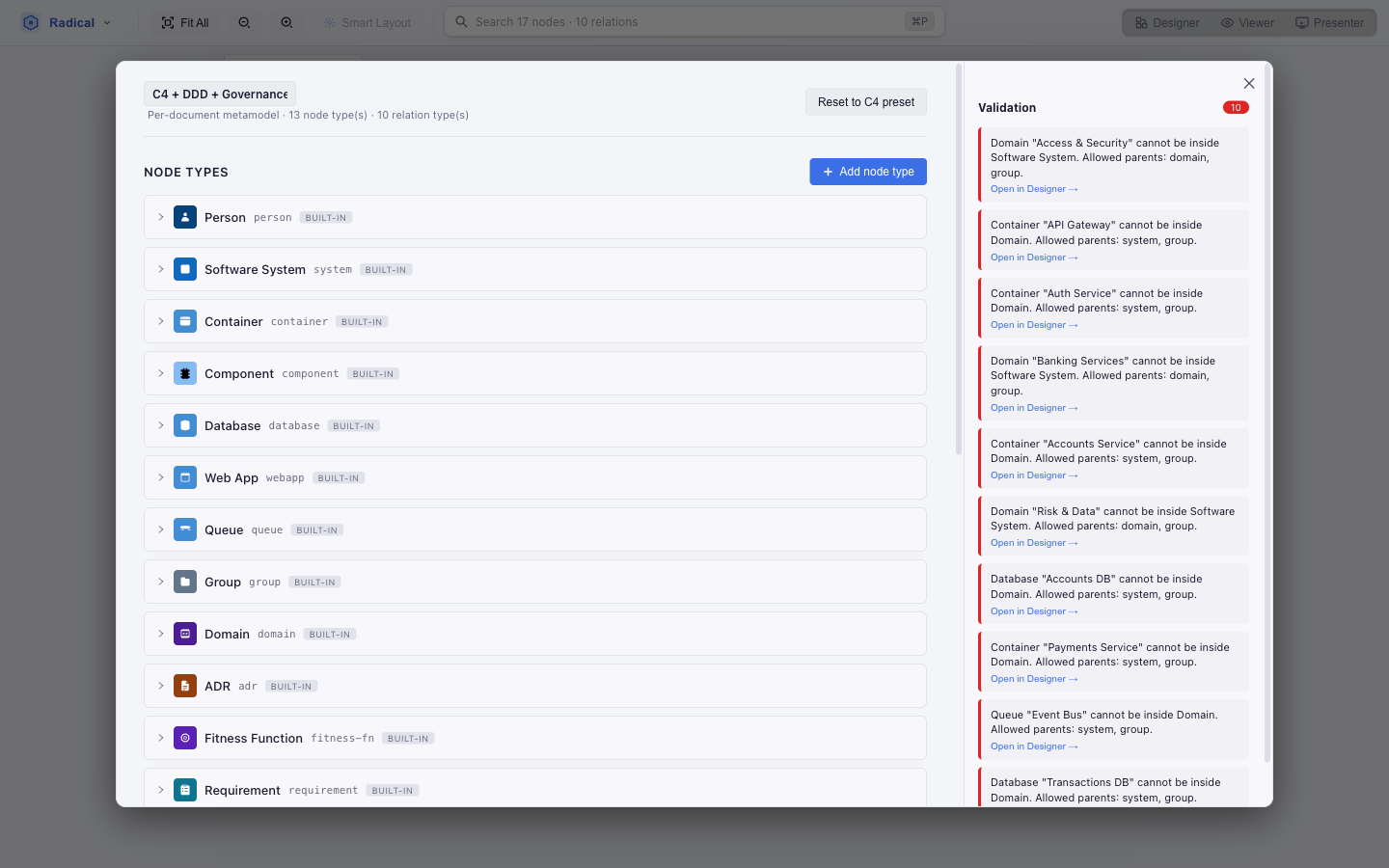The image size is (1389, 868).
Task: Click the Domain node type icon
Action: [x=185, y=634]
